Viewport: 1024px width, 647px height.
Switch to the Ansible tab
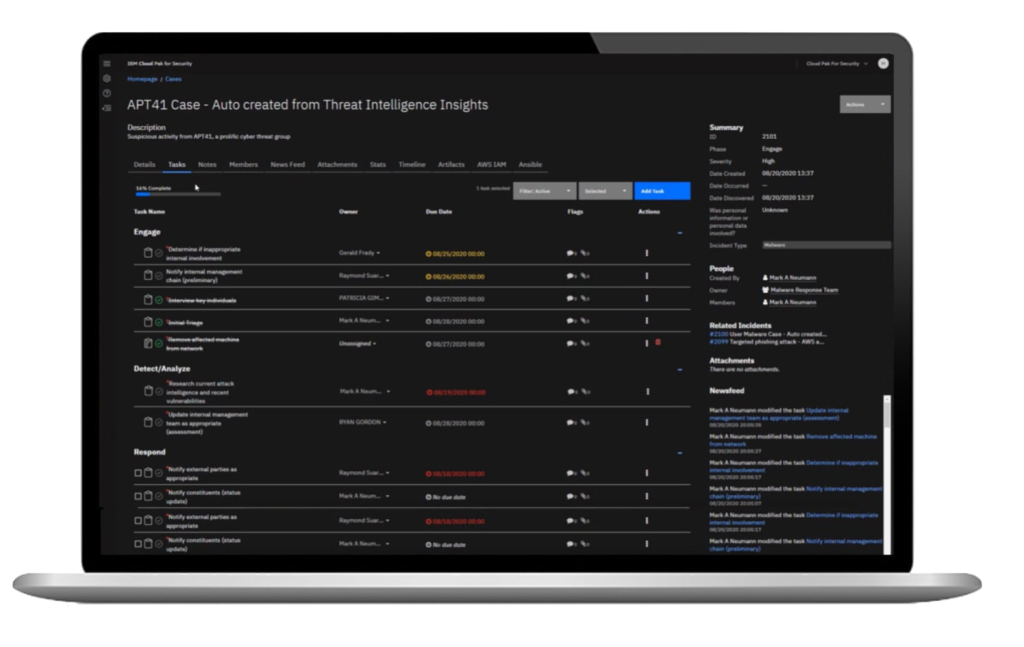530,165
